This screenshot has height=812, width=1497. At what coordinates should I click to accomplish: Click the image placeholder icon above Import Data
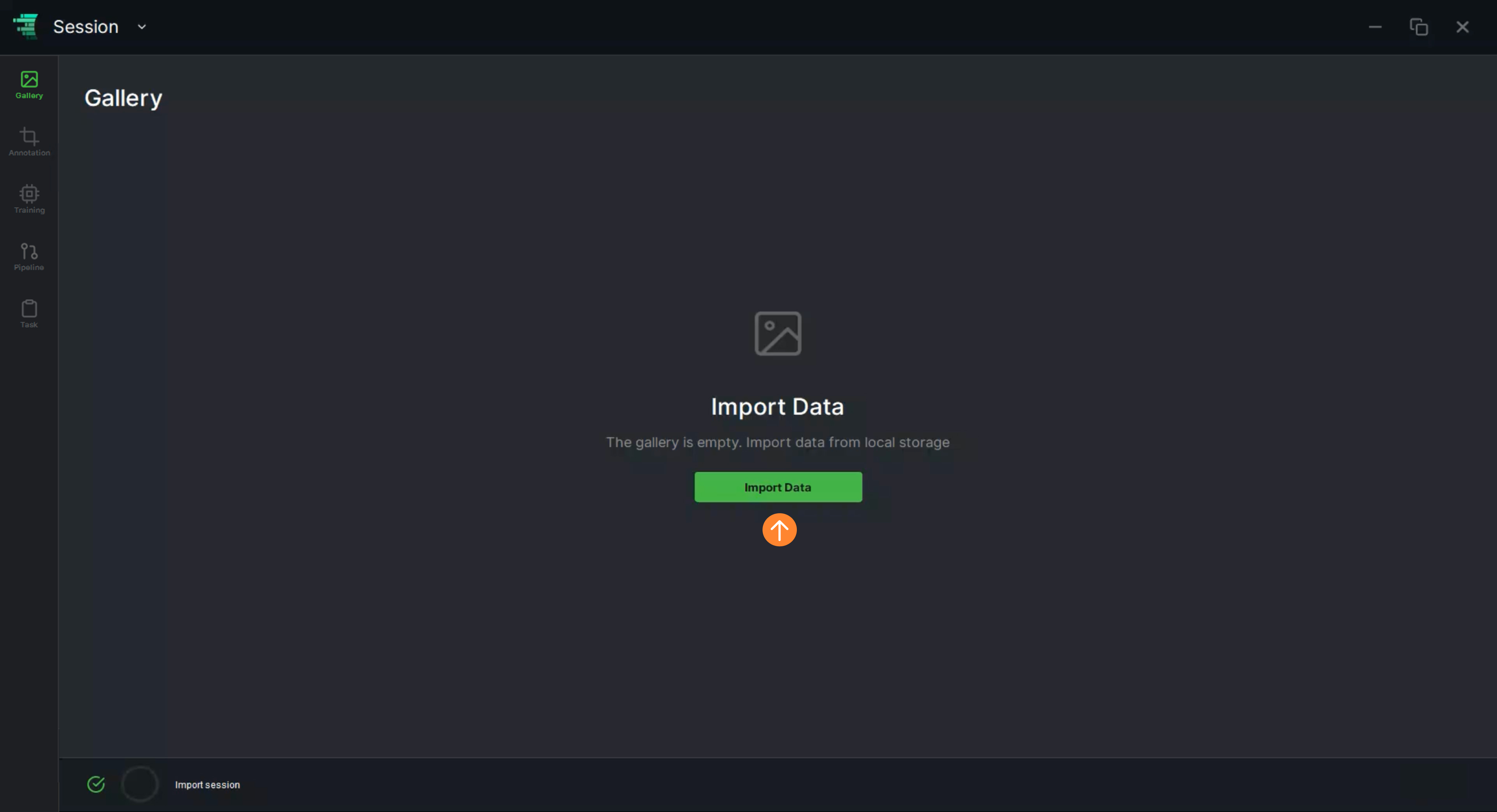[x=778, y=333]
